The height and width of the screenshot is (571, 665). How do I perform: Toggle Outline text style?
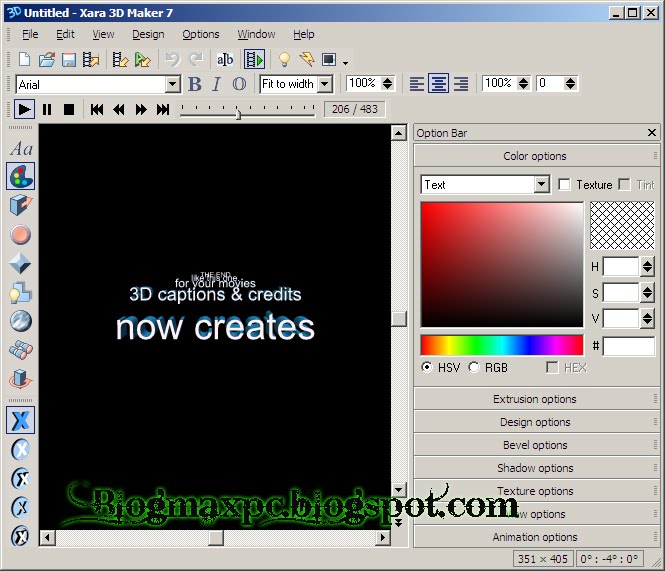click(x=239, y=84)
